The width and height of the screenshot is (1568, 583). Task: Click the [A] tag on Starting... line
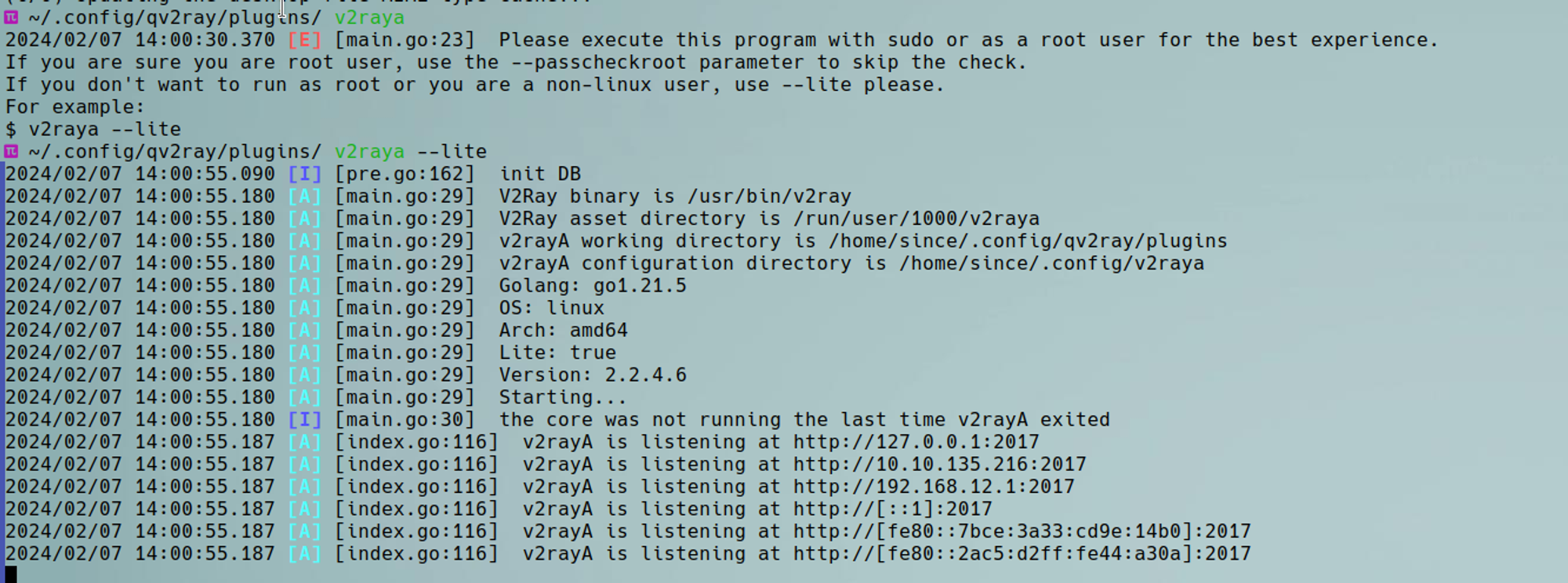(304, 398)
